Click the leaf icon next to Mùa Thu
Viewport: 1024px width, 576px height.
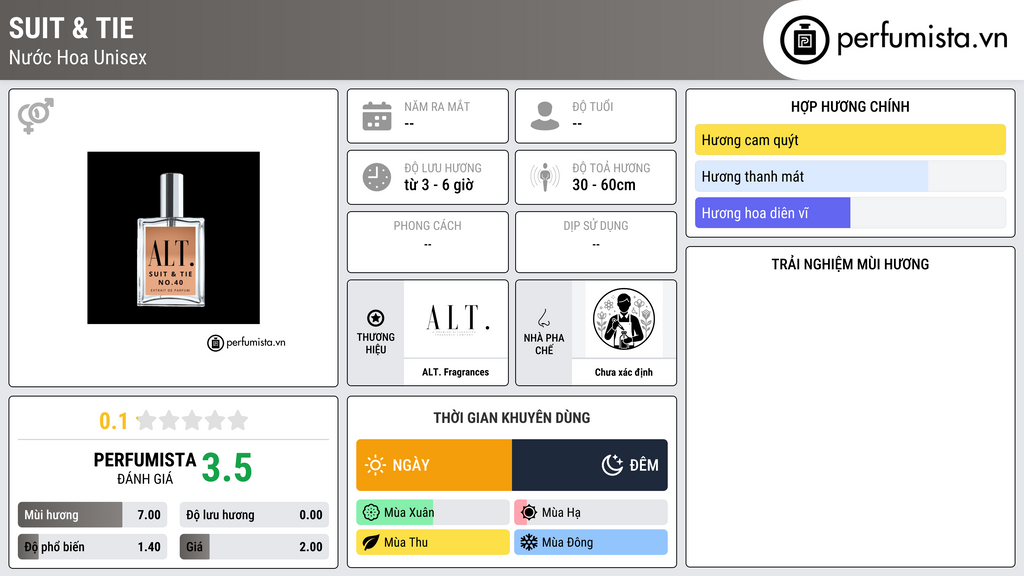pos(371,542)
